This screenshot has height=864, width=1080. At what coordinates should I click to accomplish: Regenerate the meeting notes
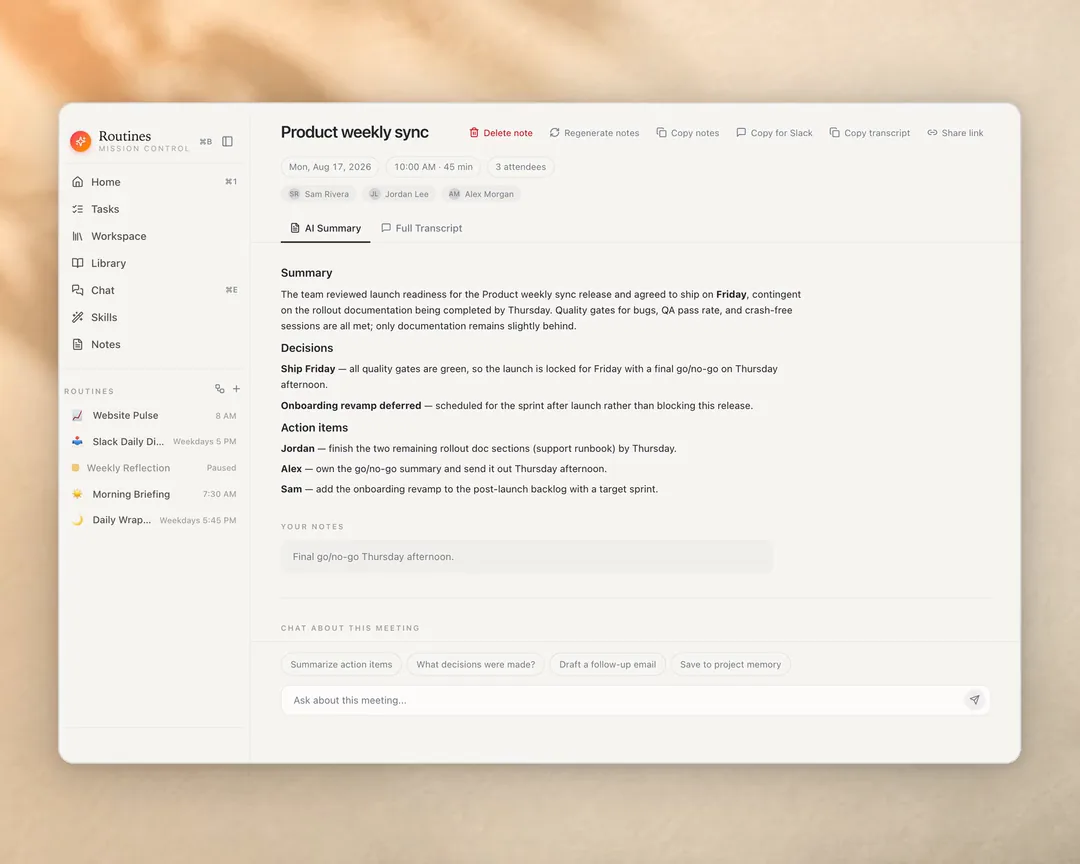pyautogui.click(x=594, y=133)
